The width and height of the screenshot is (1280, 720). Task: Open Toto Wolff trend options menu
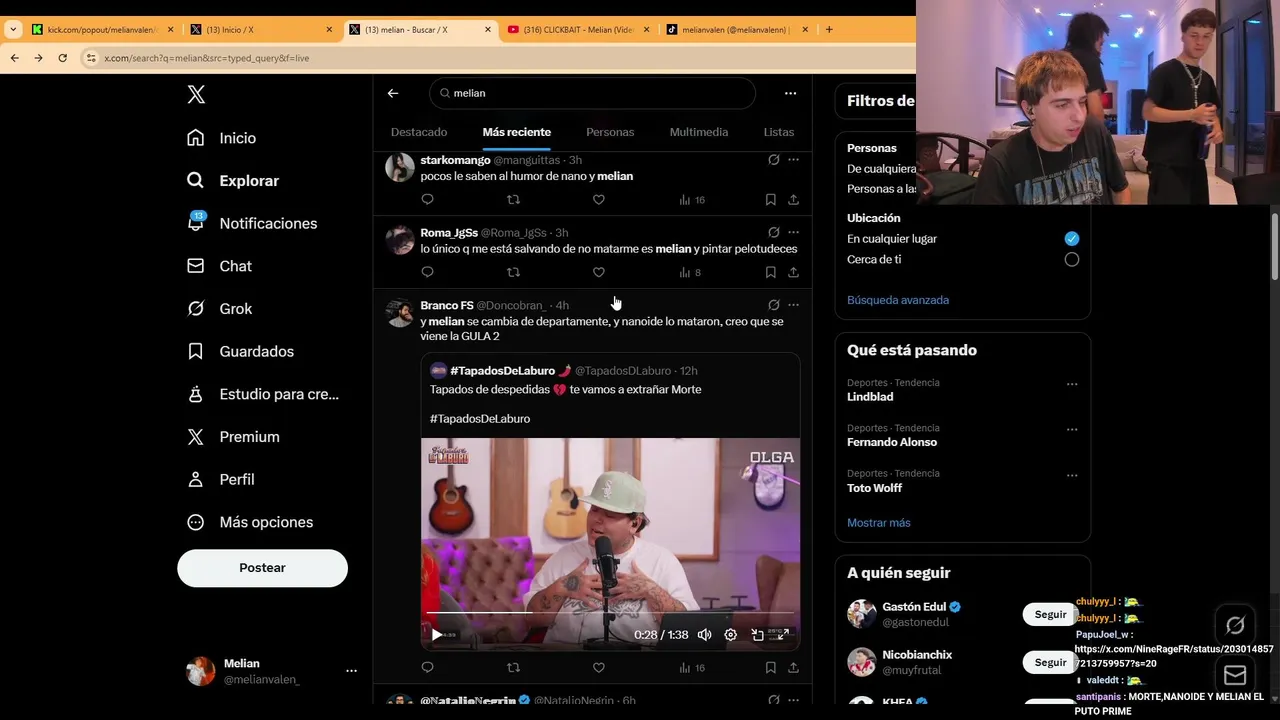coord(1071,475)
